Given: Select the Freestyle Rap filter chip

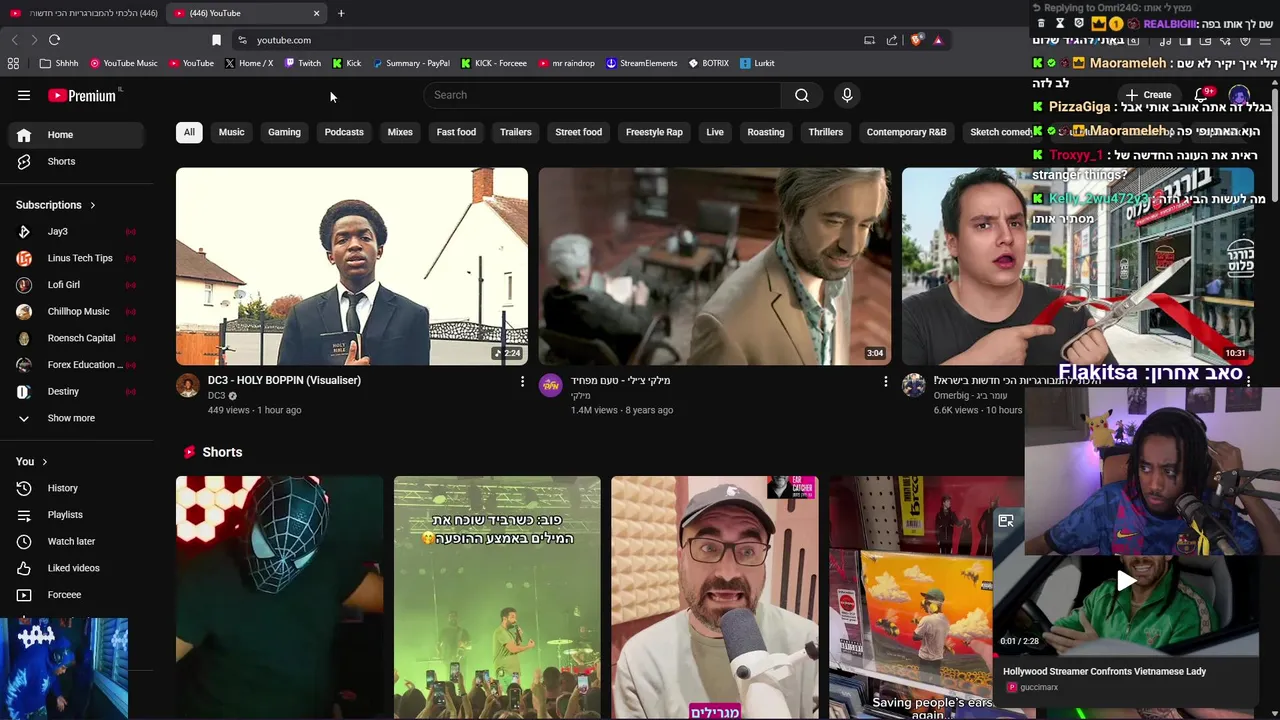Looking at the screenshot, I should point(654,132).
